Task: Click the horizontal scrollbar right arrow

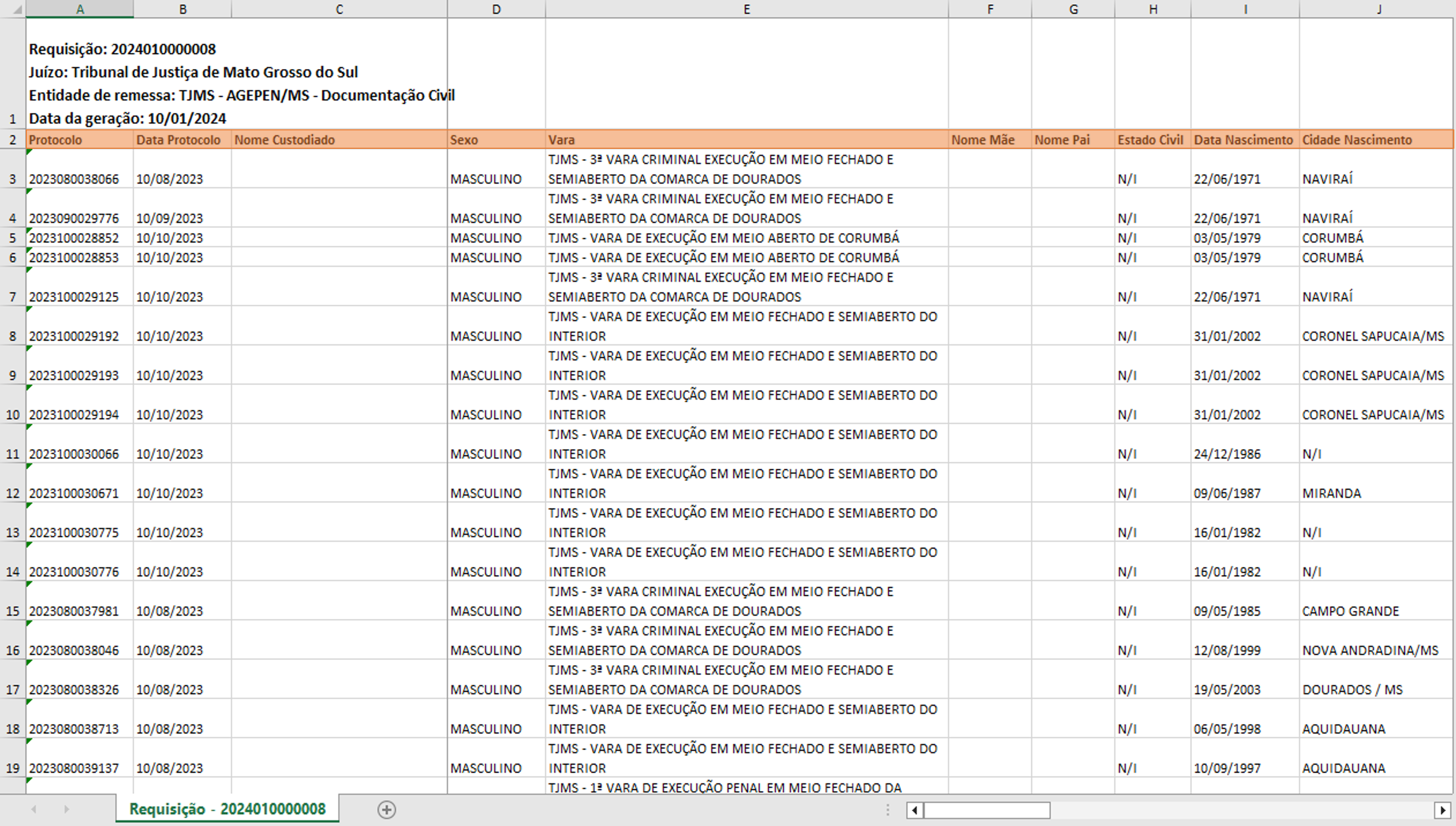Action: [1442, 810]
